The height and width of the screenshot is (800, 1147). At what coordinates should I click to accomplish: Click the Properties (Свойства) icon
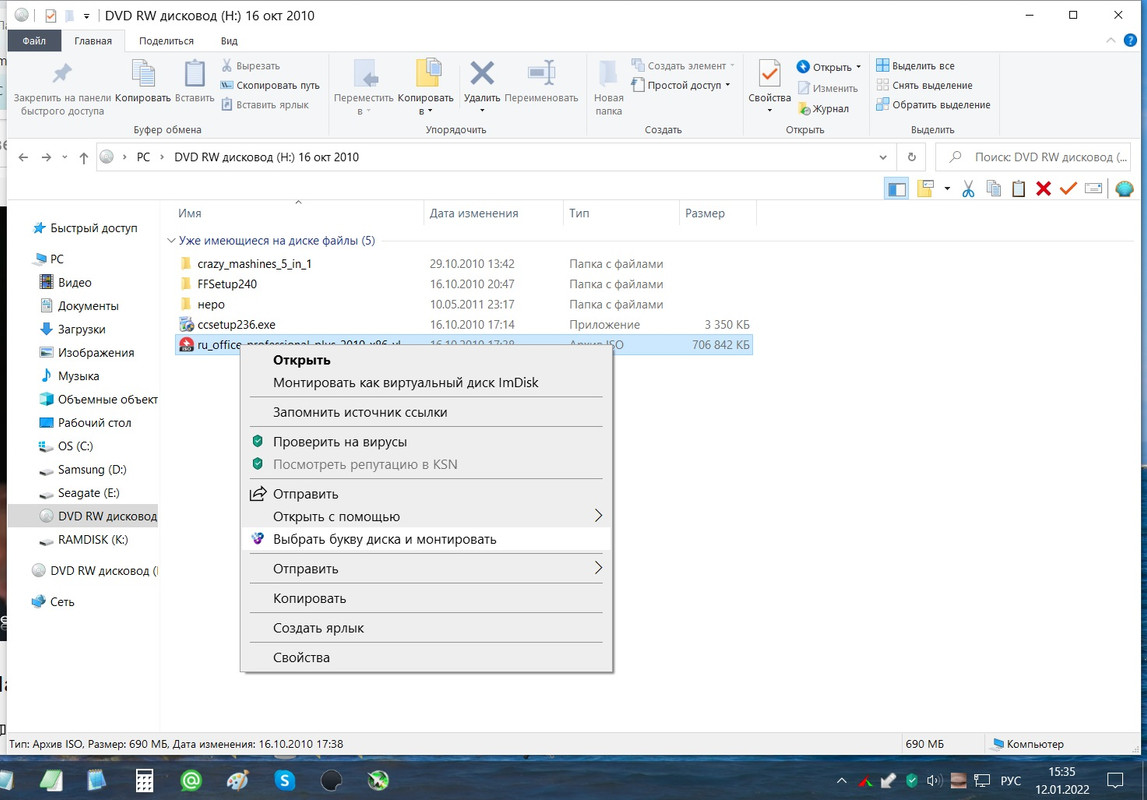770,74
